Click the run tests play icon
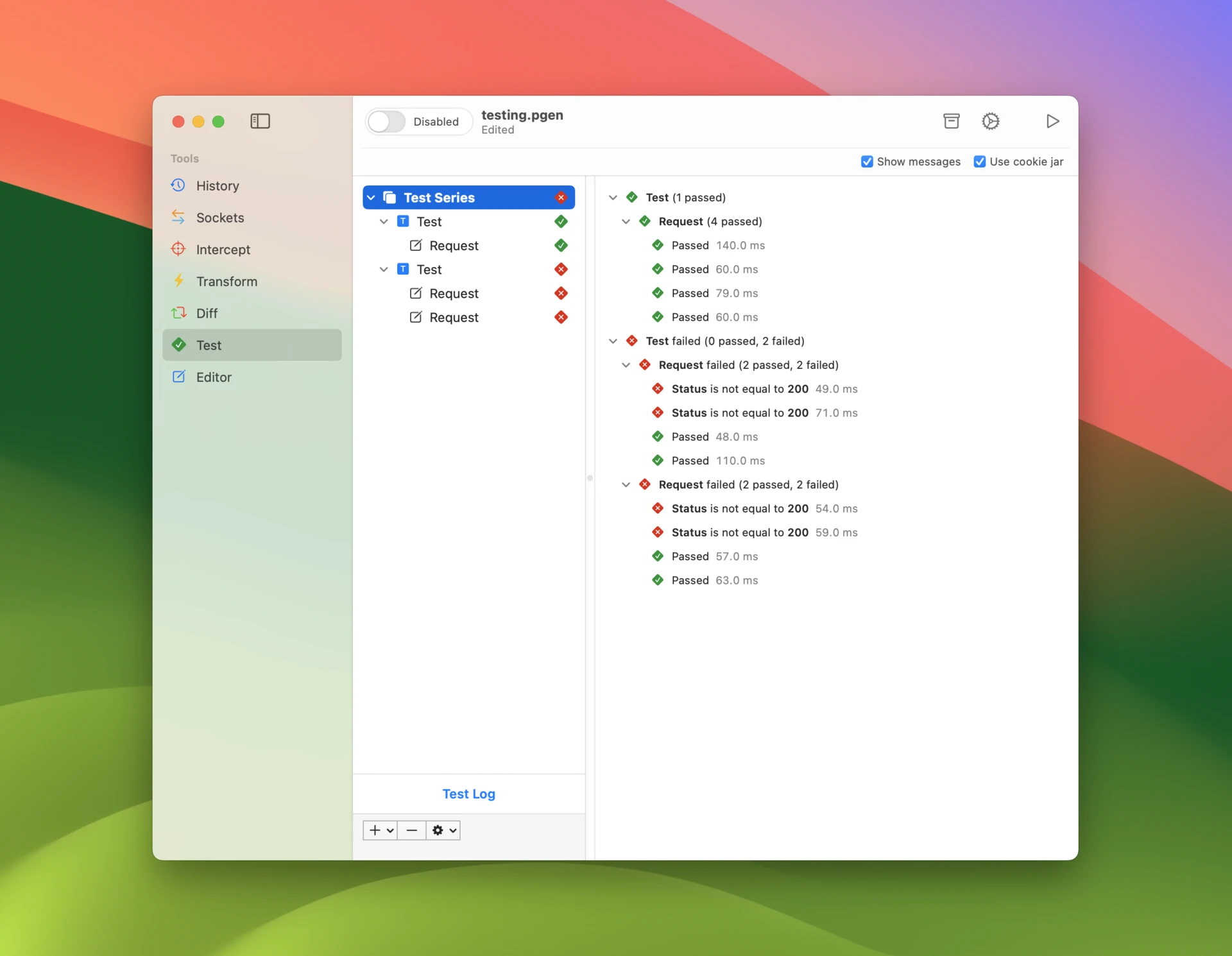Viewport: 1232px width, 956px height. pyautogui.click(x=1052, y=121)
